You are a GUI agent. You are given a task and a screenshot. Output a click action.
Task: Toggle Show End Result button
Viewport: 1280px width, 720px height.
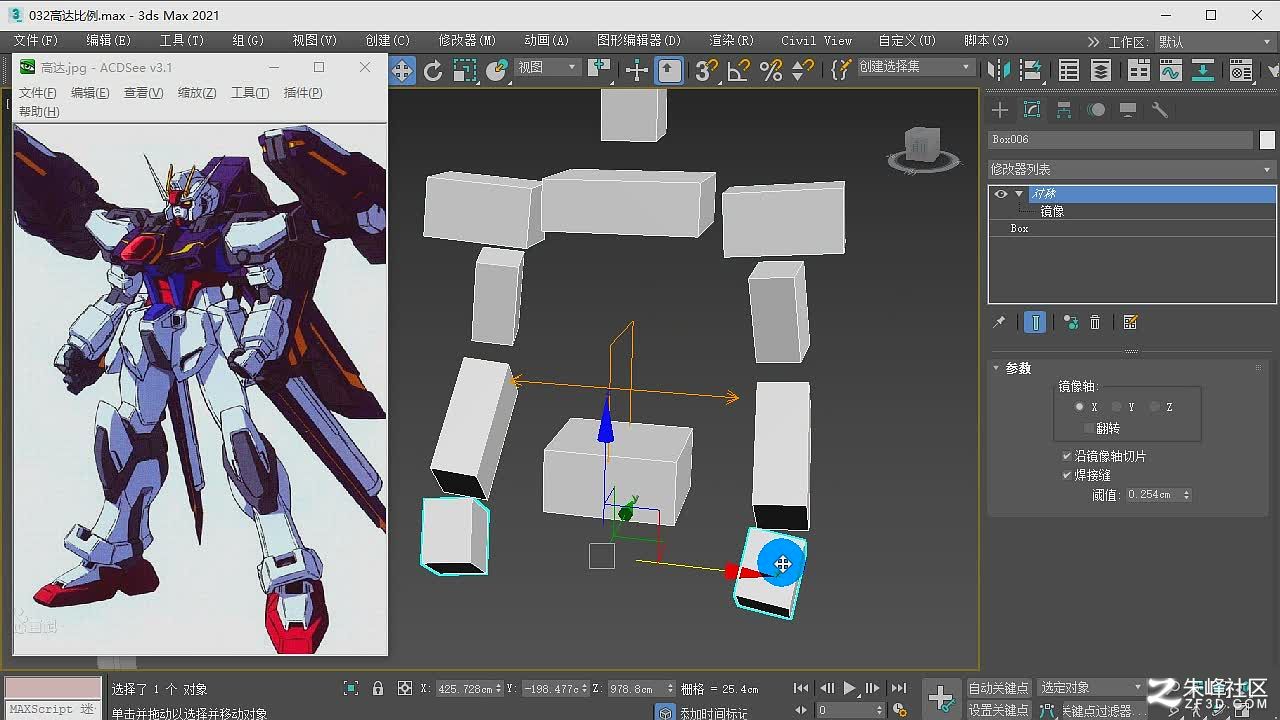[x=1035, y=322]
